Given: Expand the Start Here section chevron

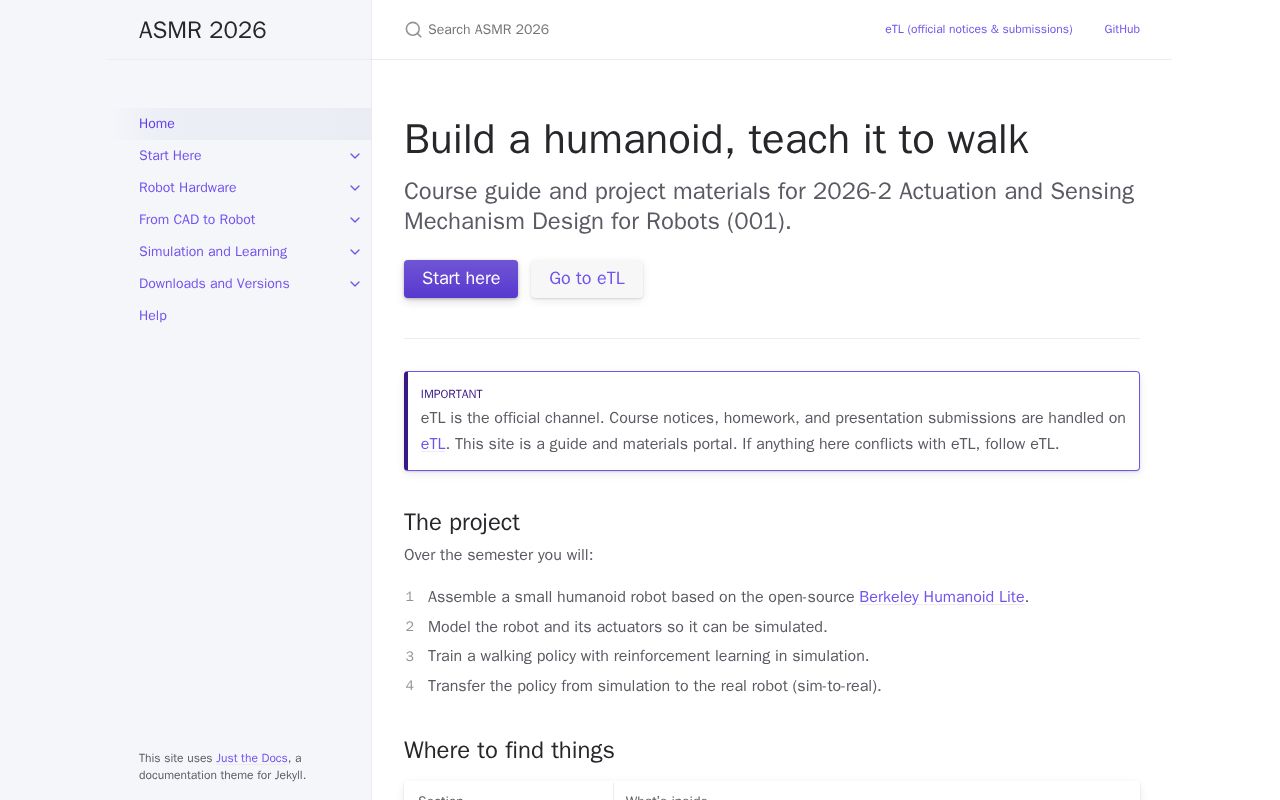Looking at the screenshot, I should click(355, 156).
